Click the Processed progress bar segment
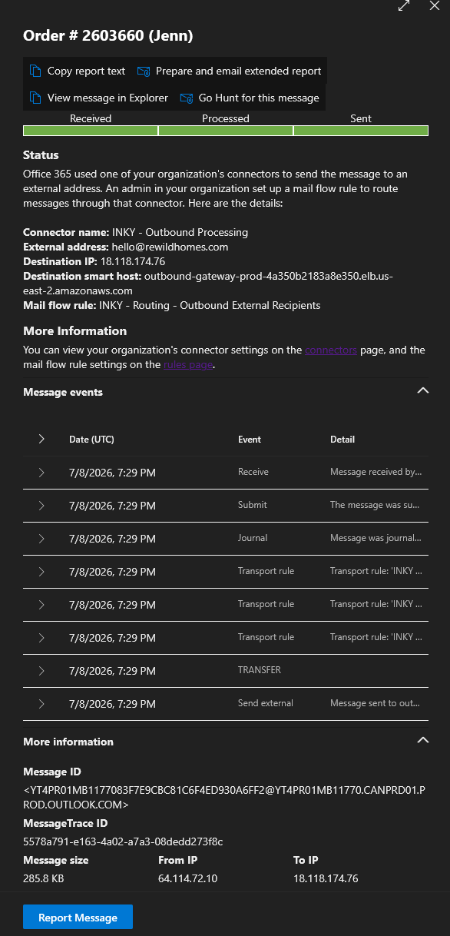Image resolution: width=450 pixels, height=936 pixels. [x=226, y=130]
